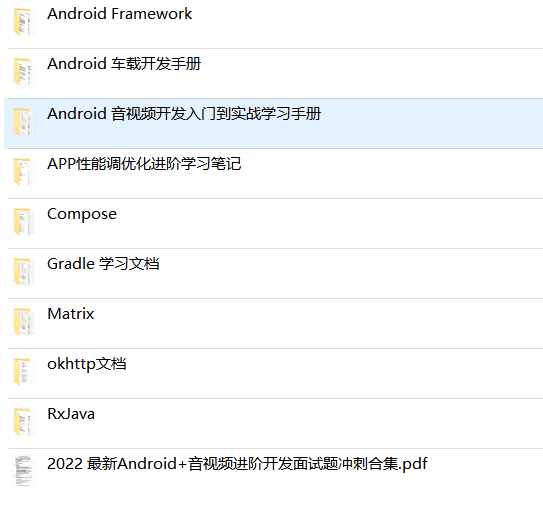This screenshot has height=513, width=543.
Task: Click the Gradle 学习文档 folder icon
Action: [24, 272]
